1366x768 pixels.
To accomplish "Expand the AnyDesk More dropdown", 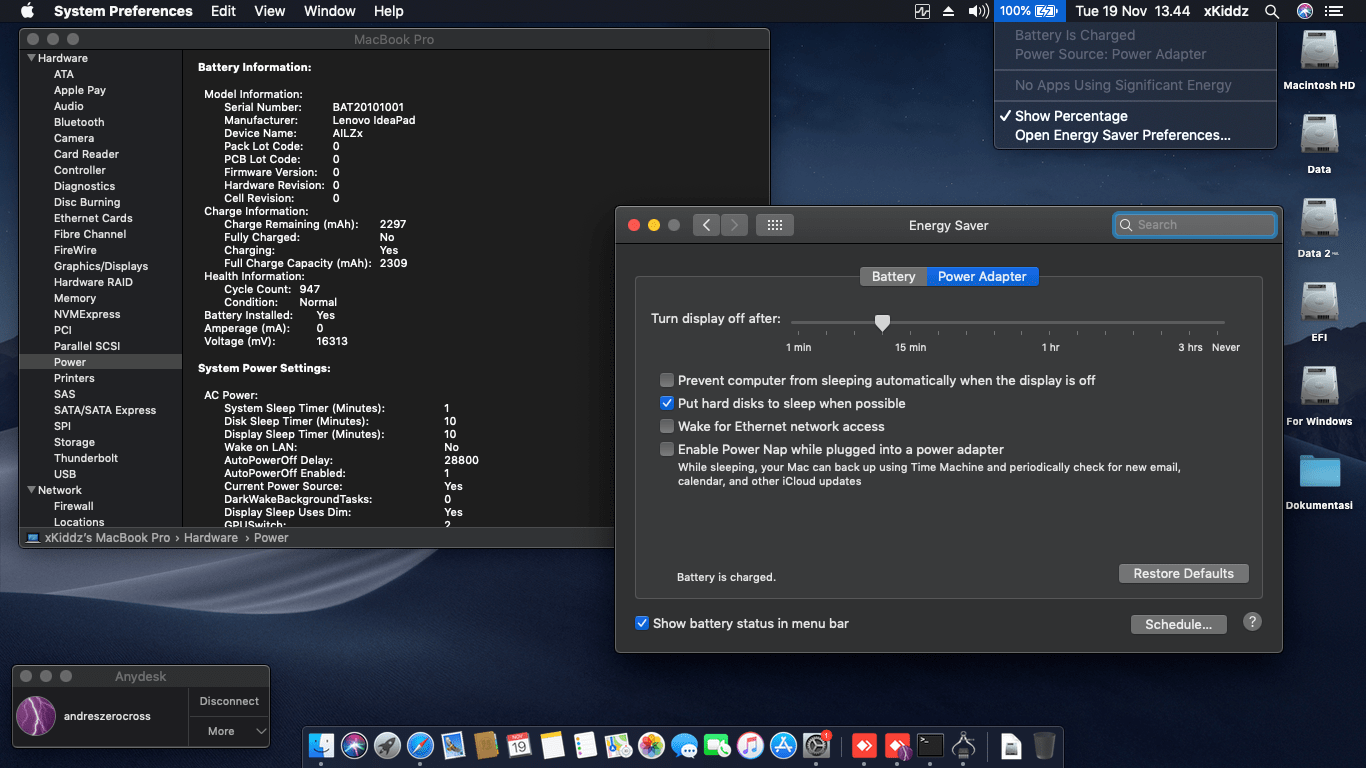I will (229, 731).
